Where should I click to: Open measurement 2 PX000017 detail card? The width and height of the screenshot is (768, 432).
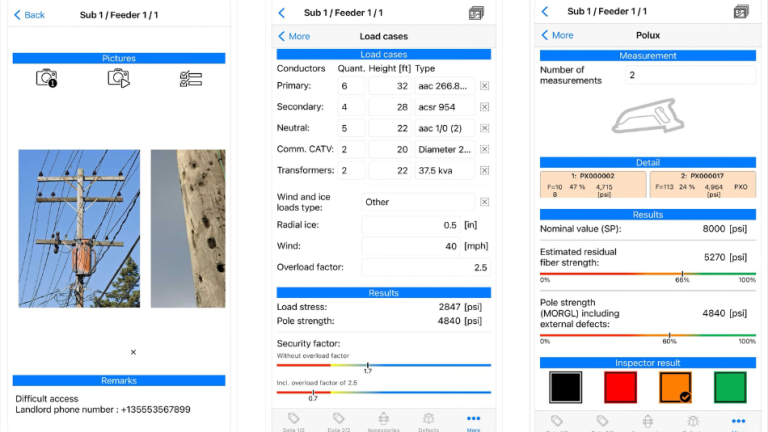703,184
